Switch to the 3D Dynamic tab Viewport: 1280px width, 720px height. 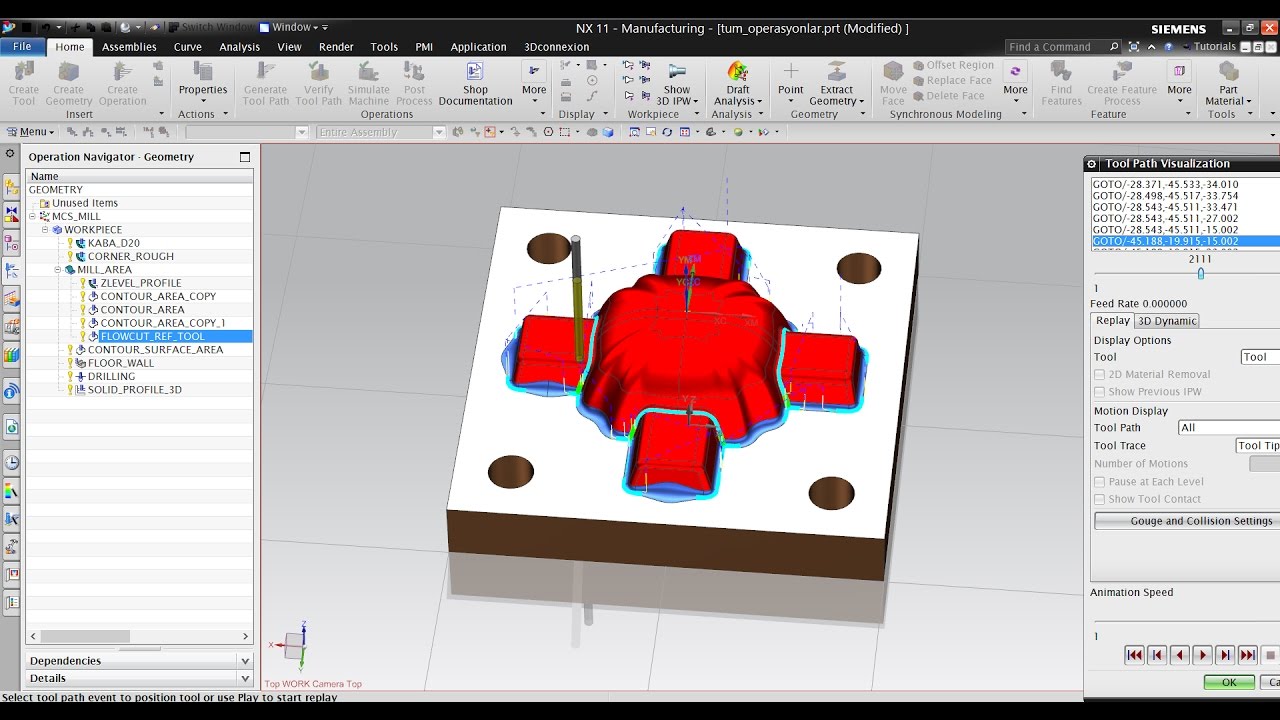(1167, 321)
